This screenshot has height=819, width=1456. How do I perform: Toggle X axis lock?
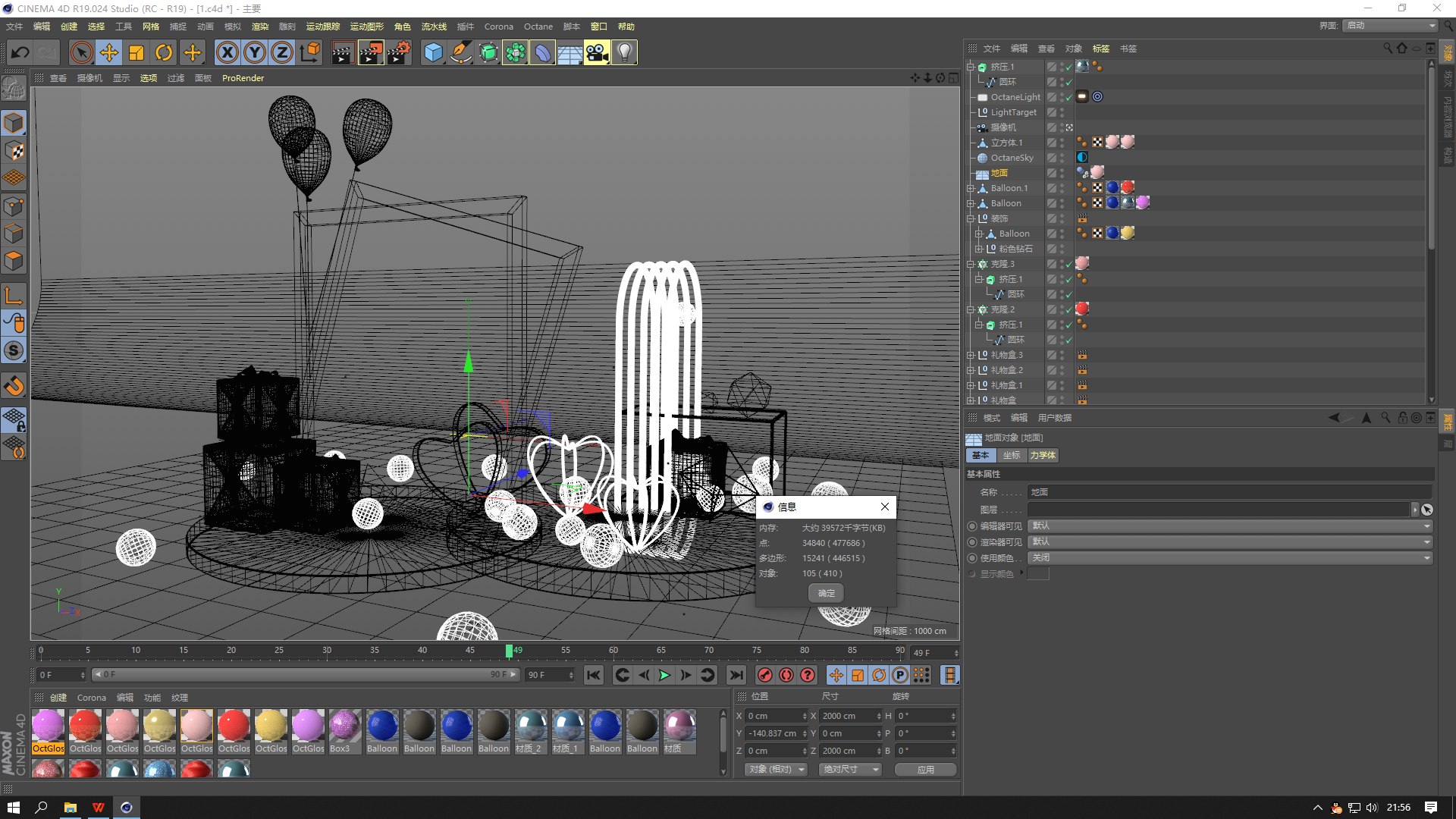(x=227, y=52)
